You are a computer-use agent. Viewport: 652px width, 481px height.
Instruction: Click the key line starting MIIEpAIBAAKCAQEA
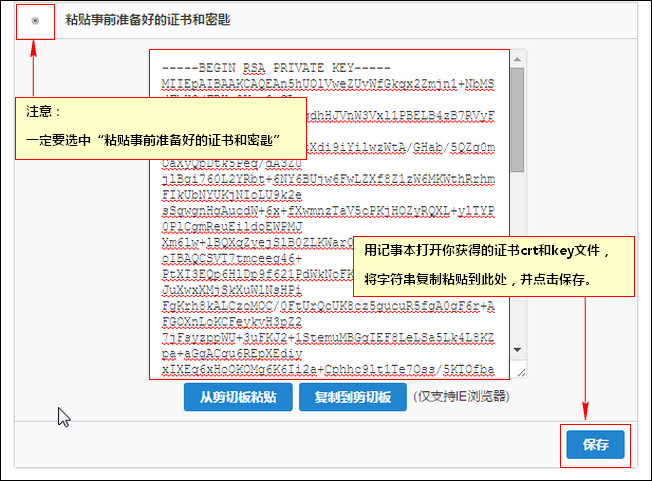pos(328,84)
